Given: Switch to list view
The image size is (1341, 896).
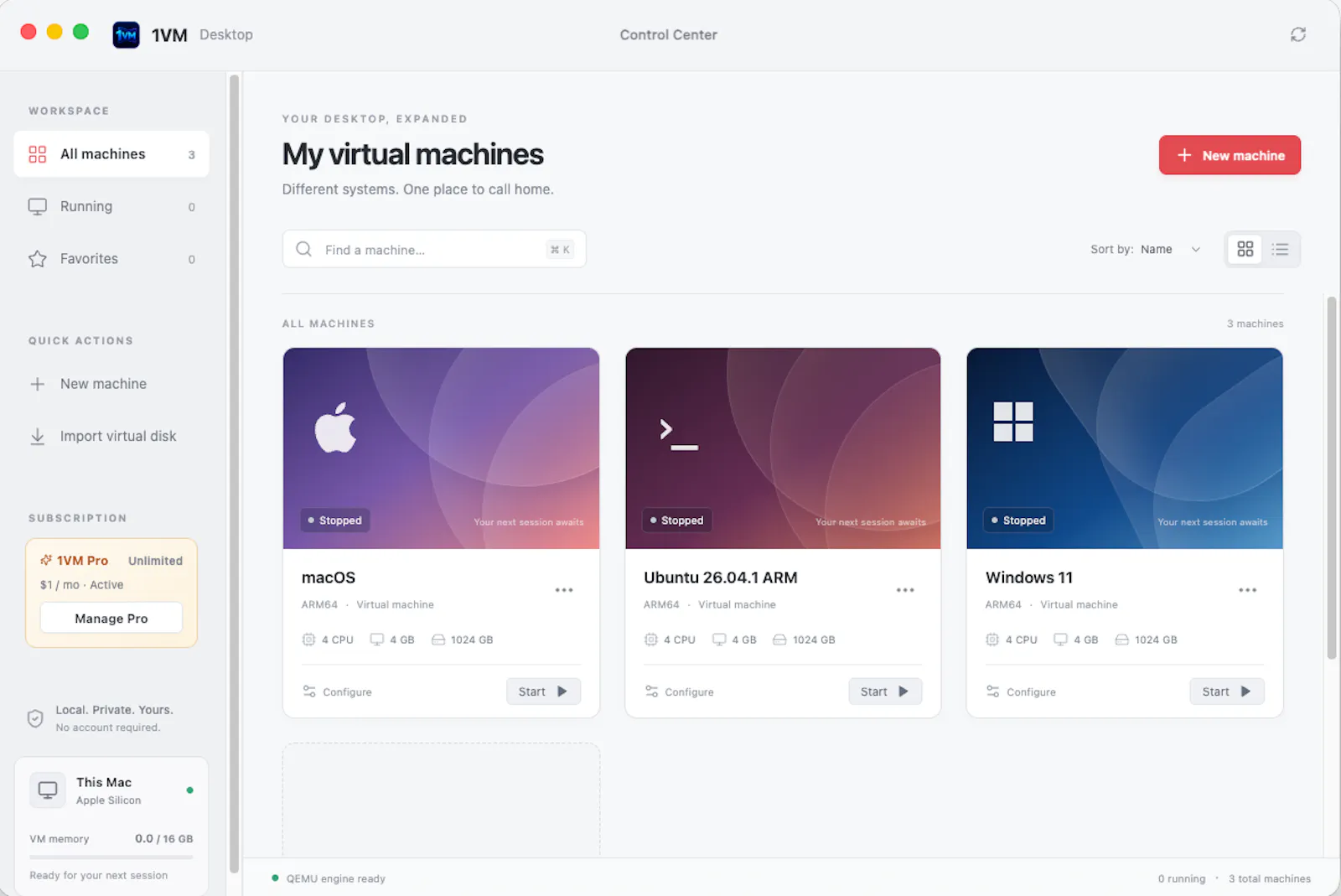Looking at the screenshot, I should click(1280, 249).
